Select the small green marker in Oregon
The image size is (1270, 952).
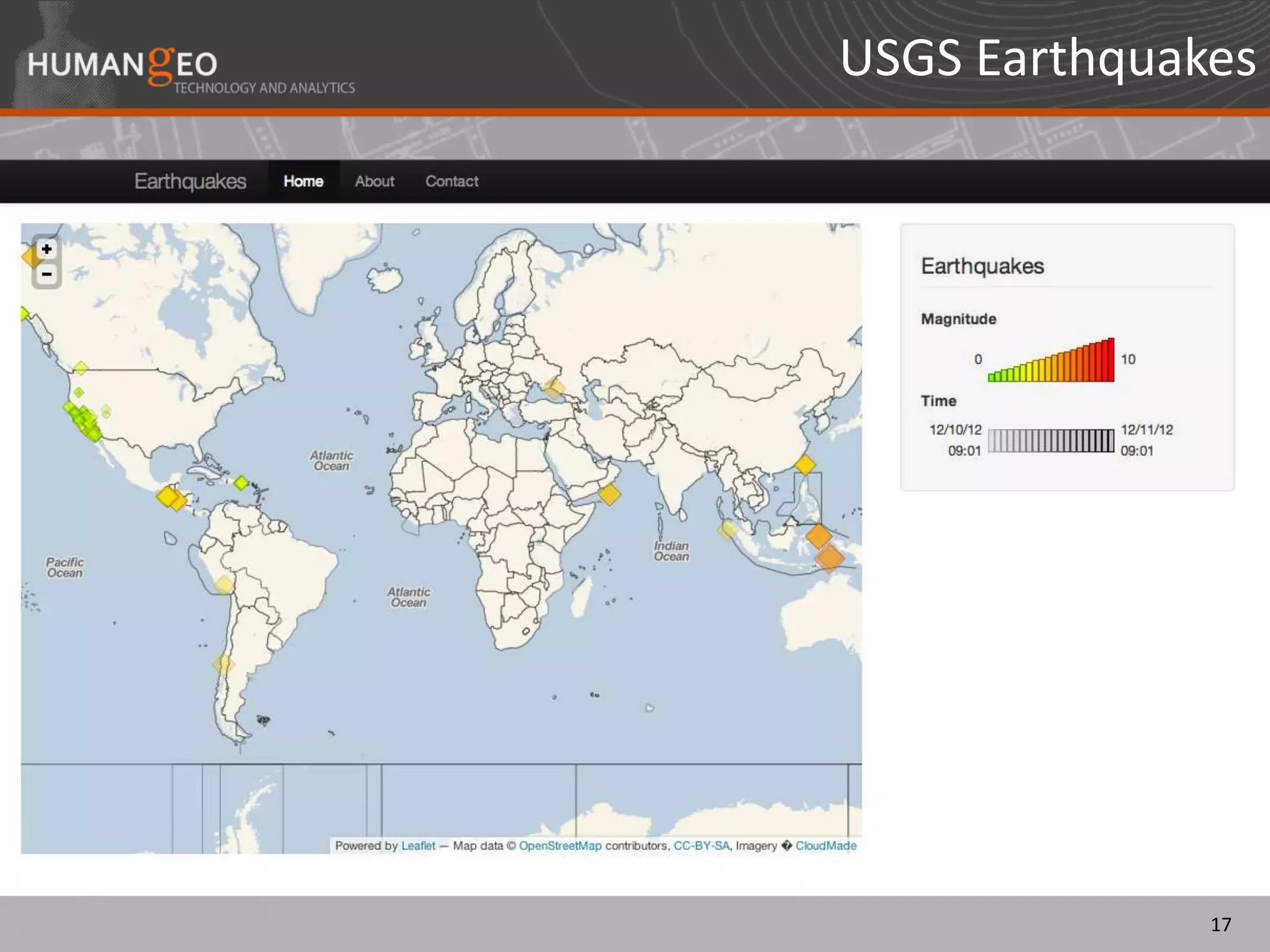[x=79, y=392]
